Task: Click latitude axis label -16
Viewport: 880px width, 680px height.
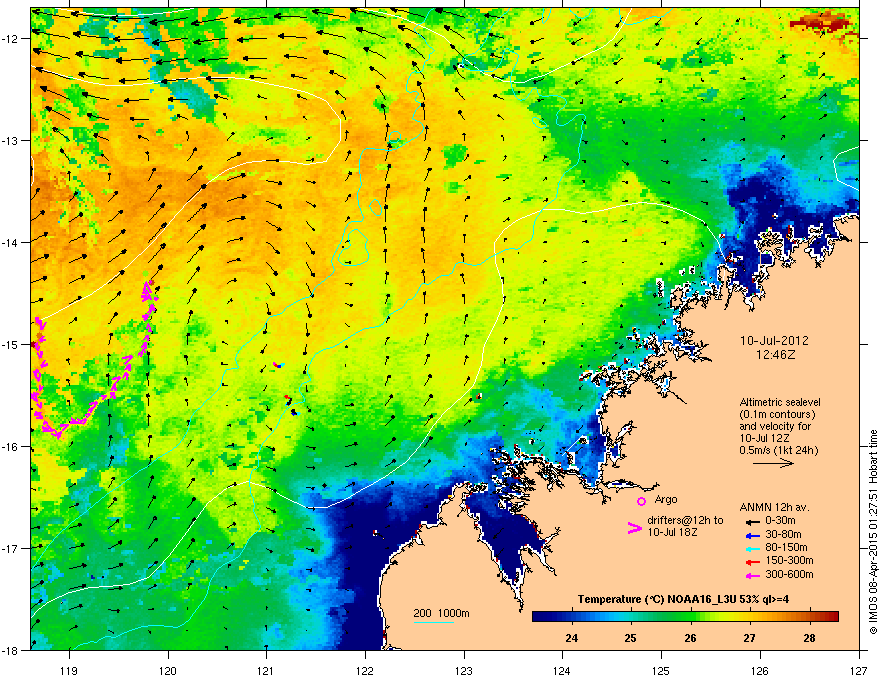Action: [x=10, y=447]
